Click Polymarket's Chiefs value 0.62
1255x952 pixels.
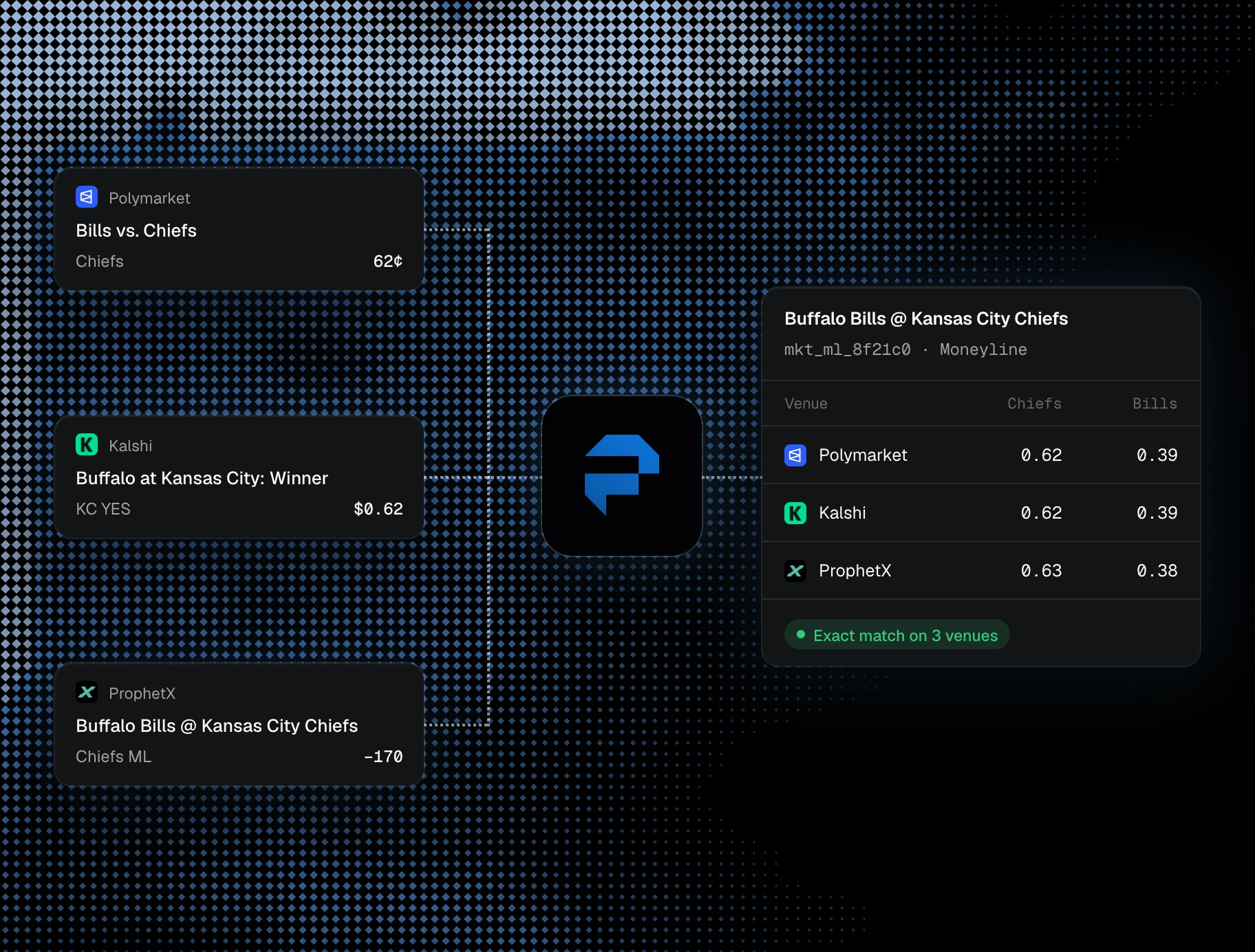coord(1042,455)
